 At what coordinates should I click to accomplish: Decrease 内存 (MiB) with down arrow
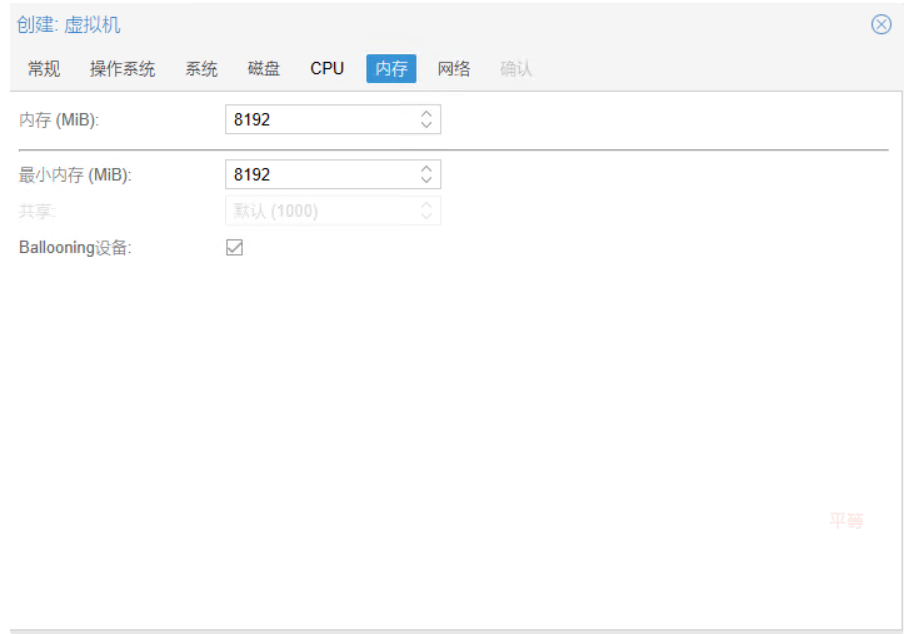pyautogui.click(x=427, y=126)
